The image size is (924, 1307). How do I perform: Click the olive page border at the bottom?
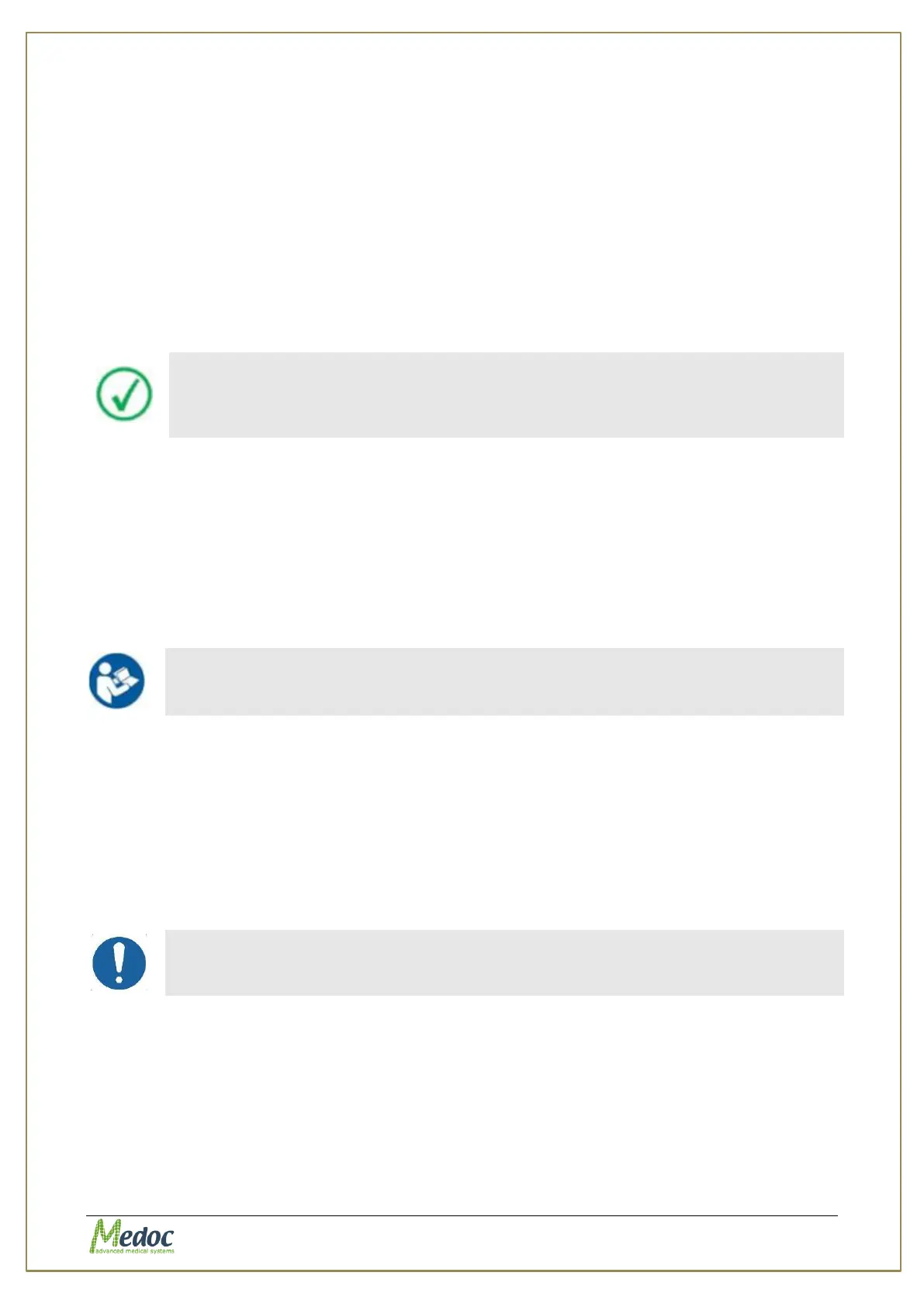coord(463,1270)
